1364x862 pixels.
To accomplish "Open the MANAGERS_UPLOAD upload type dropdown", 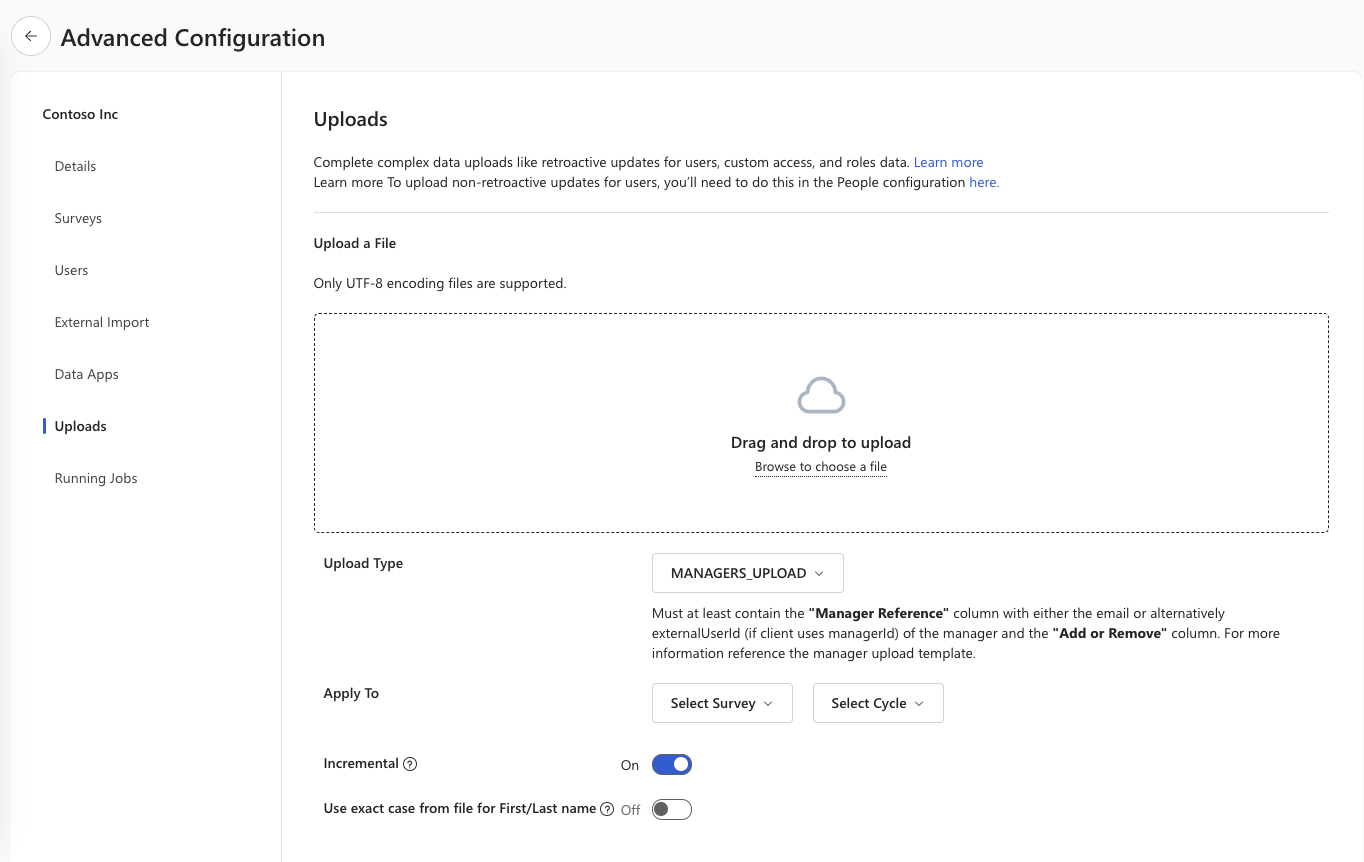I will coord(747,572).
